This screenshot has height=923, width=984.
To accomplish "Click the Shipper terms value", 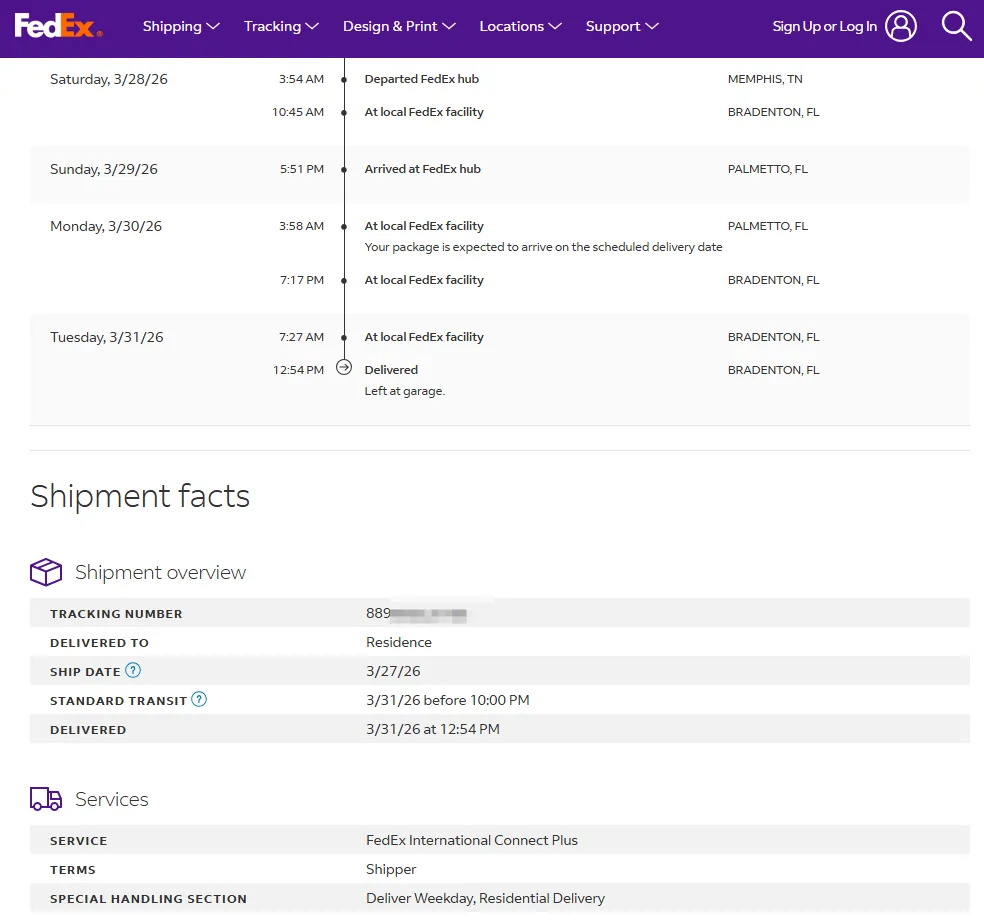I will tap(391, 870).
